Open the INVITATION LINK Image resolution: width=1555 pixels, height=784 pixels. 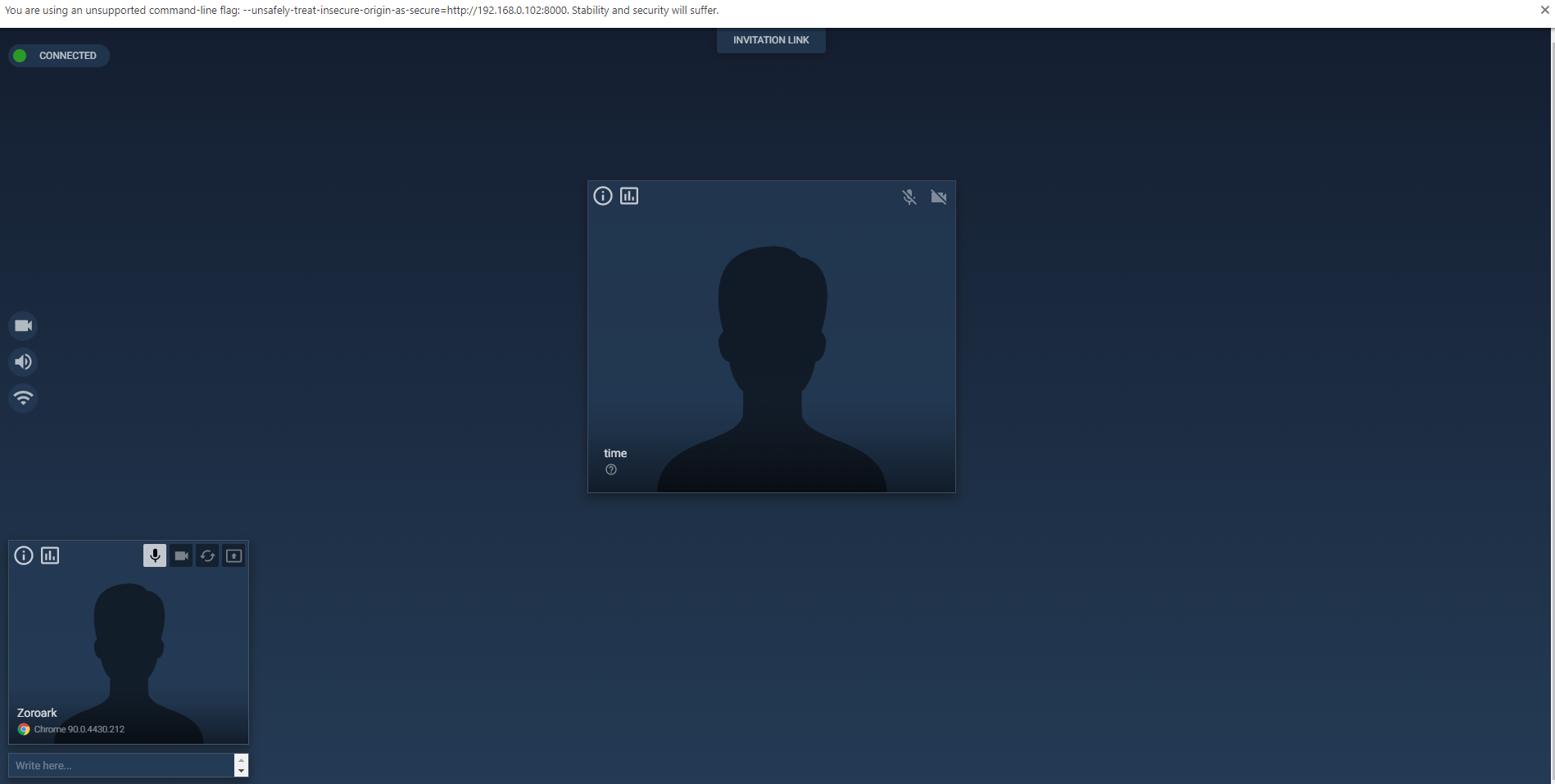tap(770, 39)
